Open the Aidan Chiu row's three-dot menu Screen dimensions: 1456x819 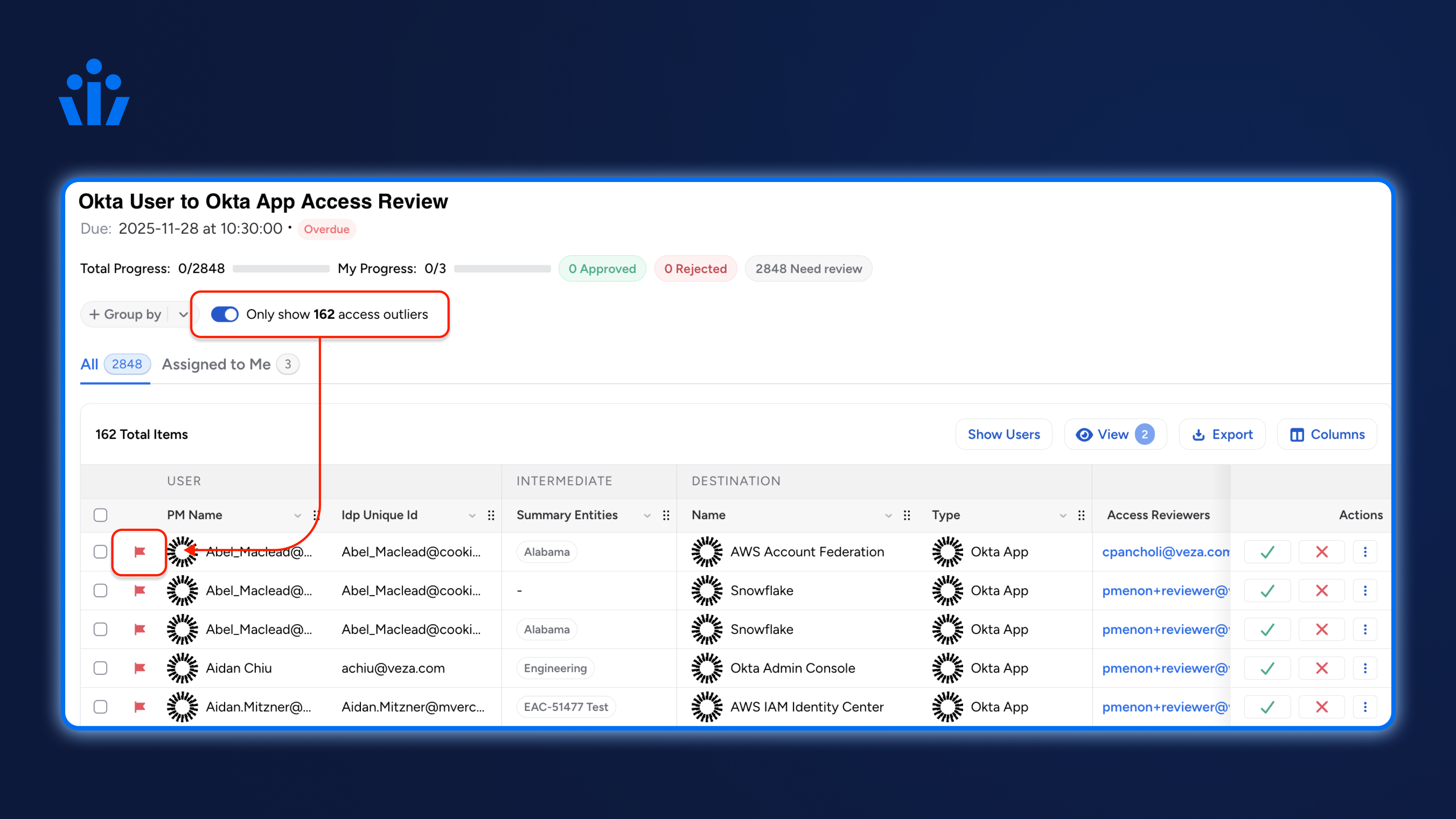click(x=1365, y=668)
